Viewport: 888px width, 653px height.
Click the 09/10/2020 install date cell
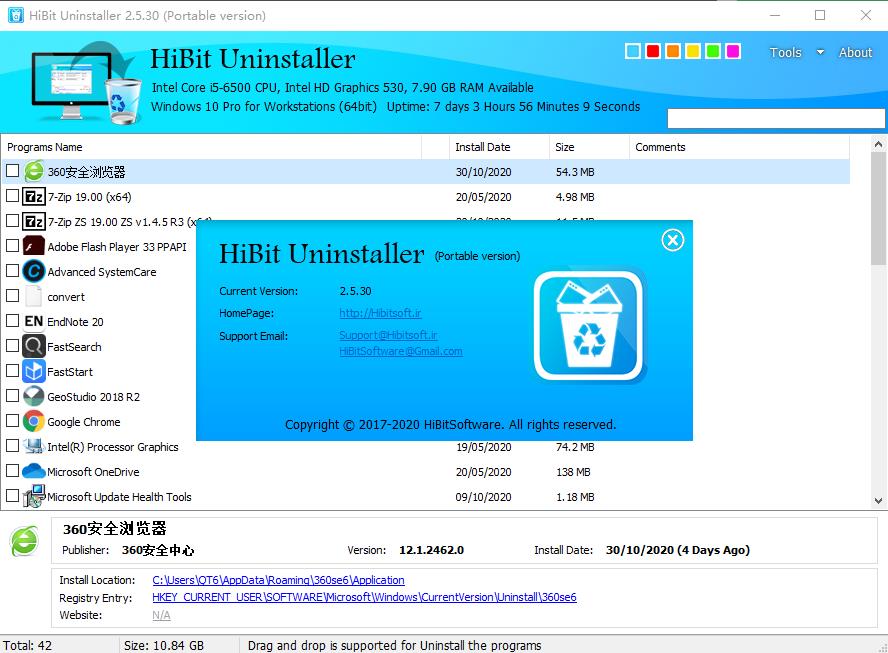pos(483,497)
